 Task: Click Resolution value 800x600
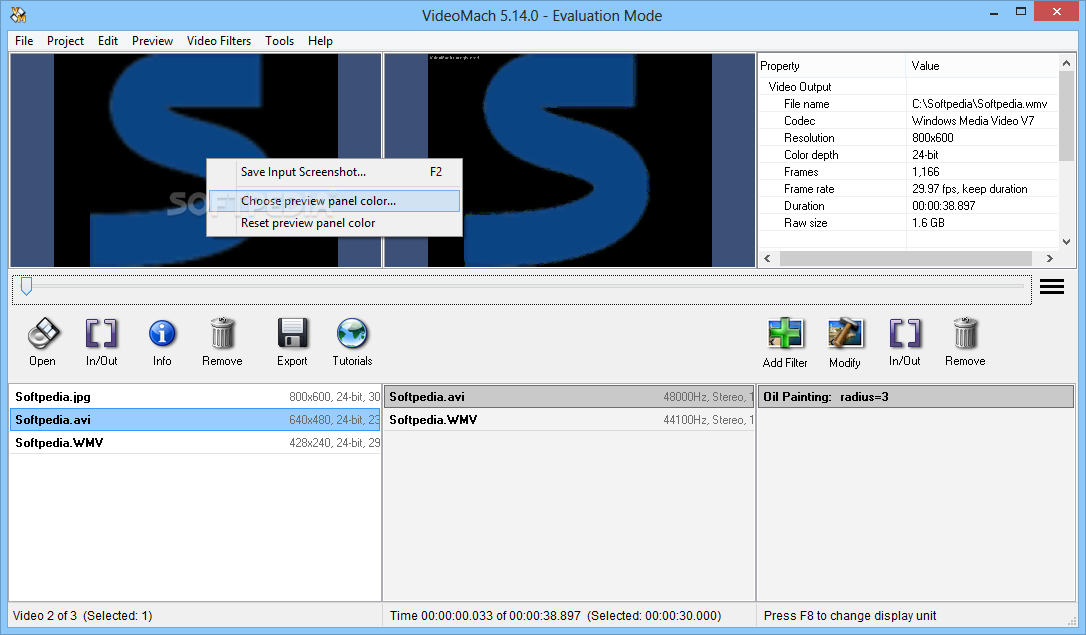coord(933,138)
